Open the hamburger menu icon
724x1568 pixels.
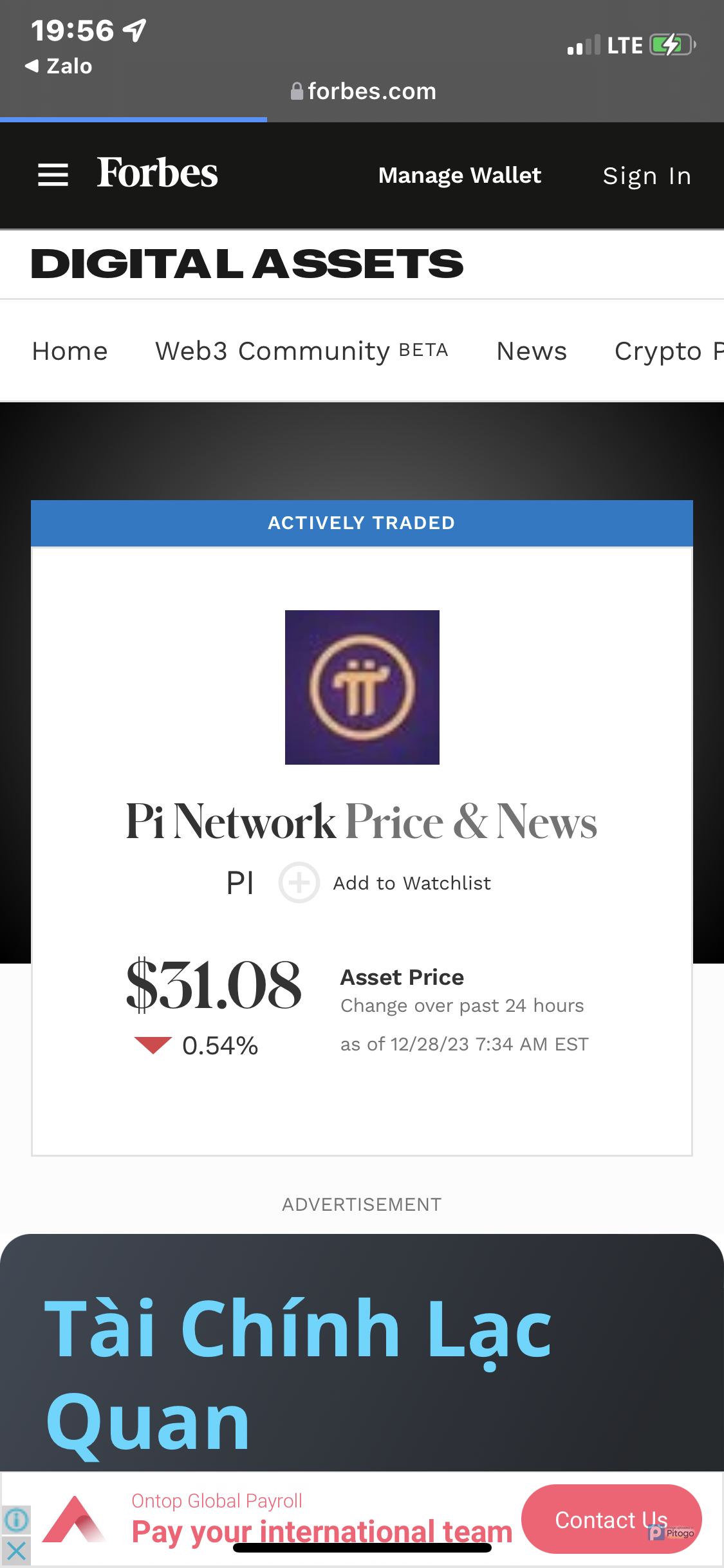[53, 175]
